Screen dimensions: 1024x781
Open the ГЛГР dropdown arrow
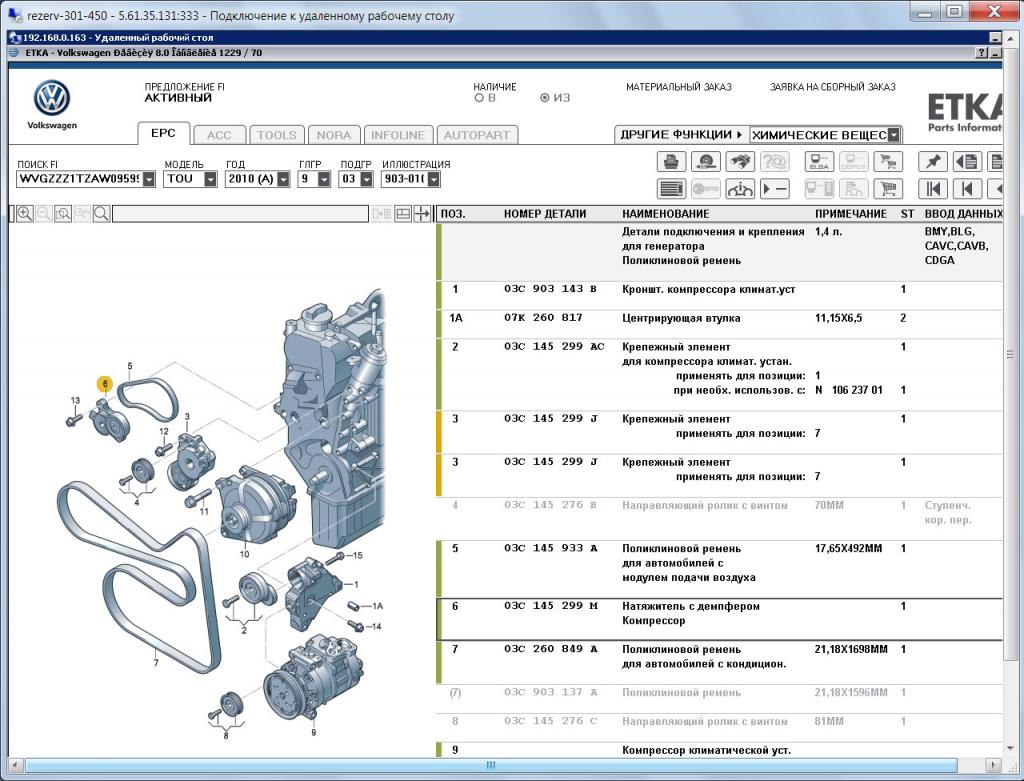324,179
